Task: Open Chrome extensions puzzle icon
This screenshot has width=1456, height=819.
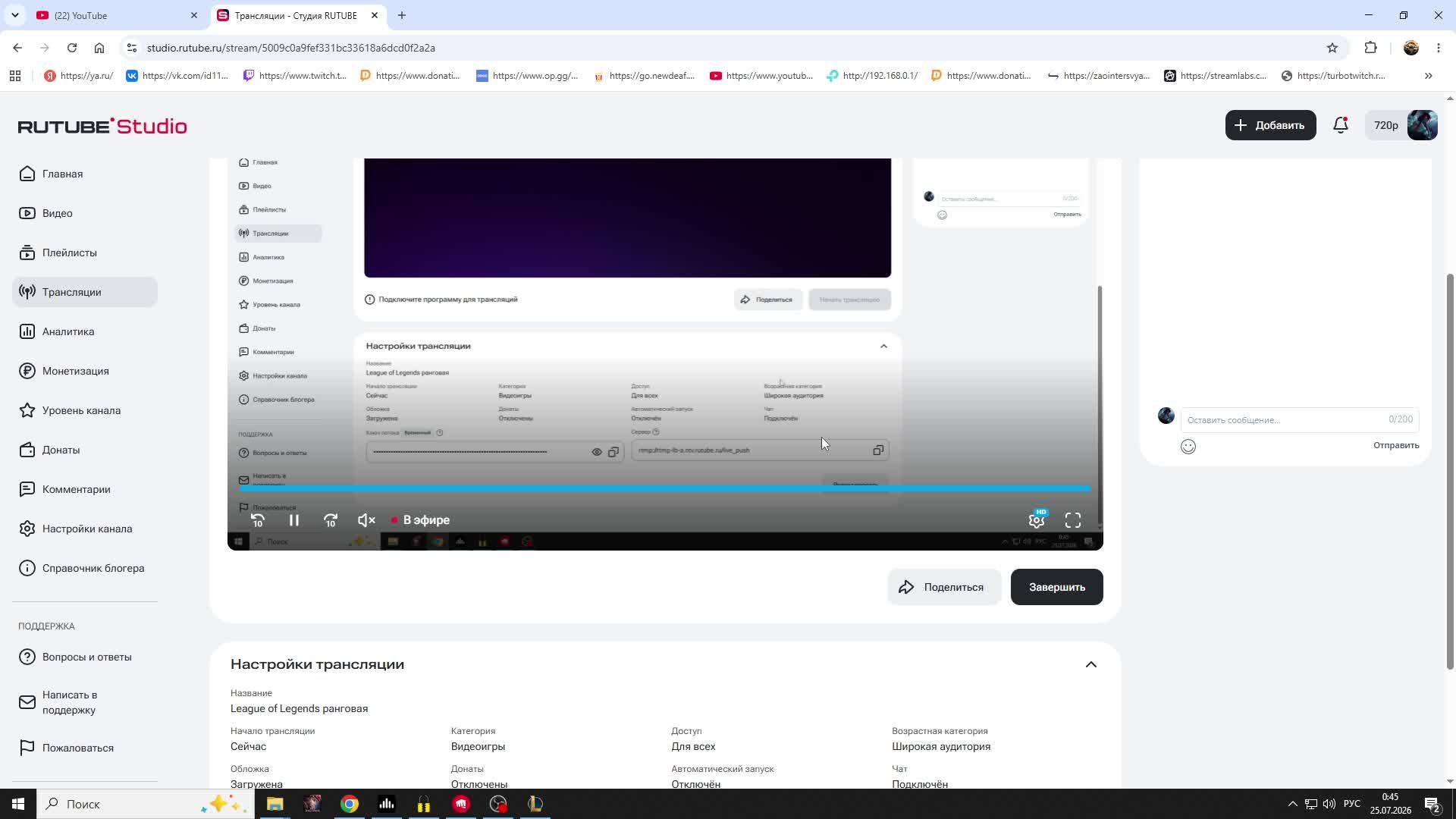Action: (x=1370, y=48)
